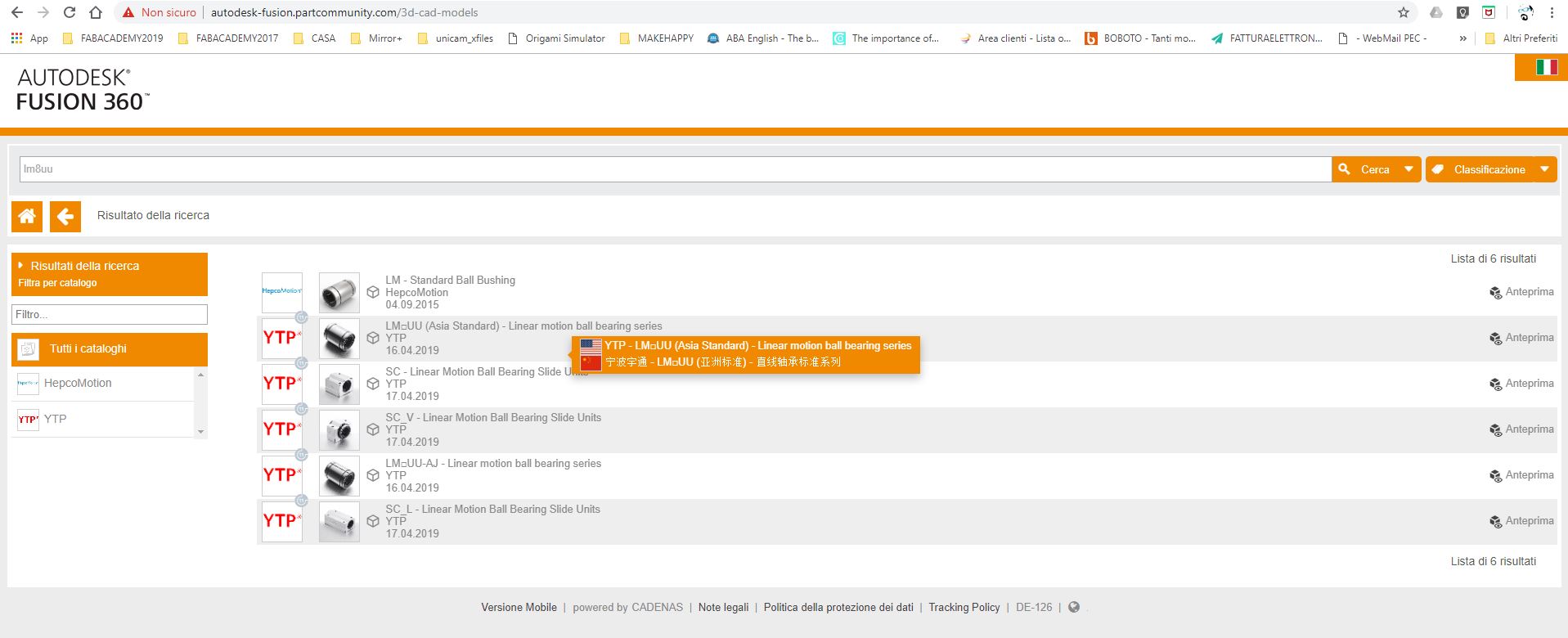Open the Tracking Policy footer link
1568x638 pixels.
pyautogui.click(x=964, y=607)
